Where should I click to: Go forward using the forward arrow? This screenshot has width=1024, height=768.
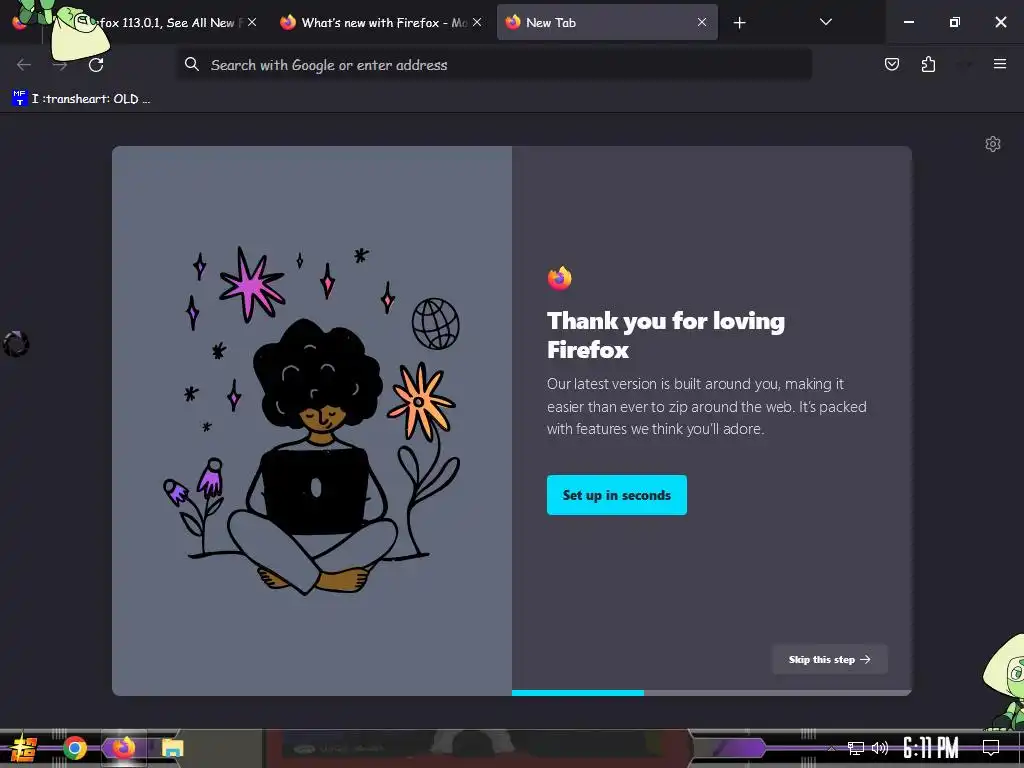(x=60, y=65)
